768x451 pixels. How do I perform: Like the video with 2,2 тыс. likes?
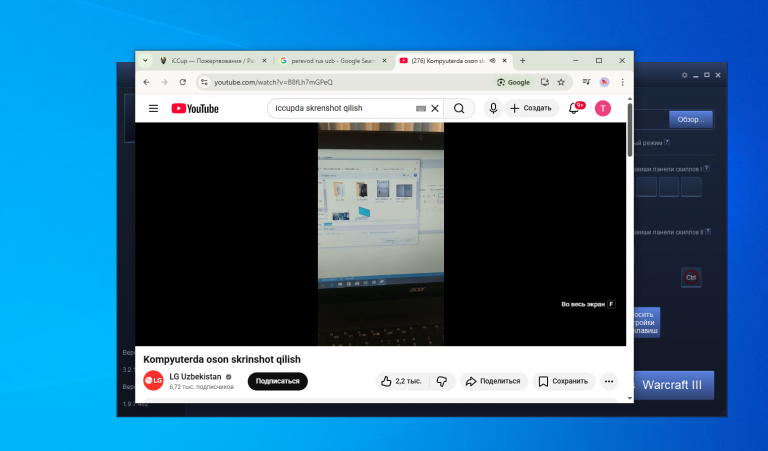coord(402,381)
